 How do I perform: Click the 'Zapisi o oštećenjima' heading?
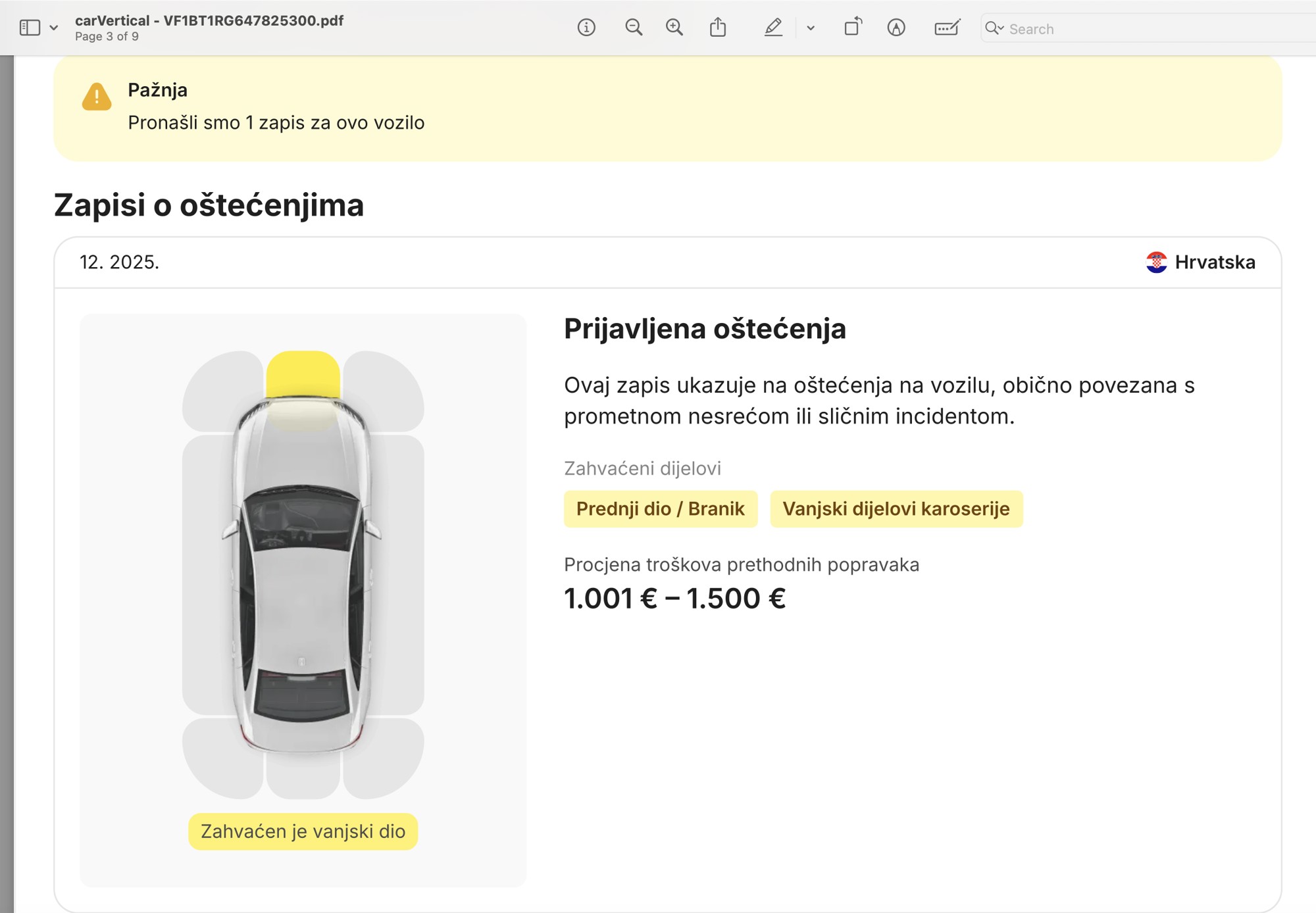coord(209,205)
